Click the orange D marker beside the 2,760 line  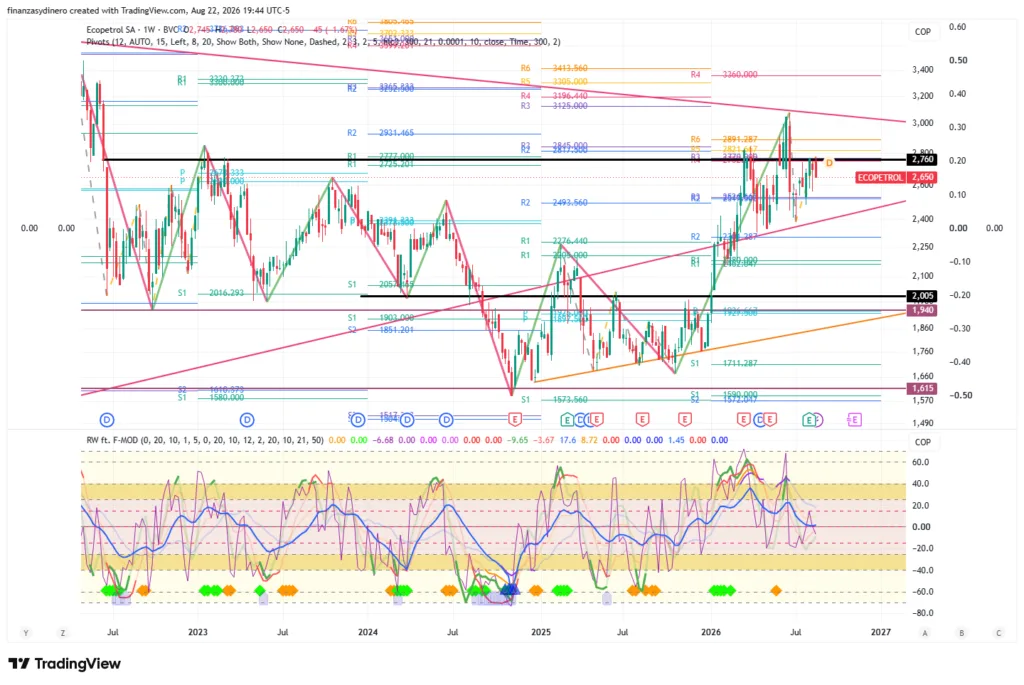[829, 163]
